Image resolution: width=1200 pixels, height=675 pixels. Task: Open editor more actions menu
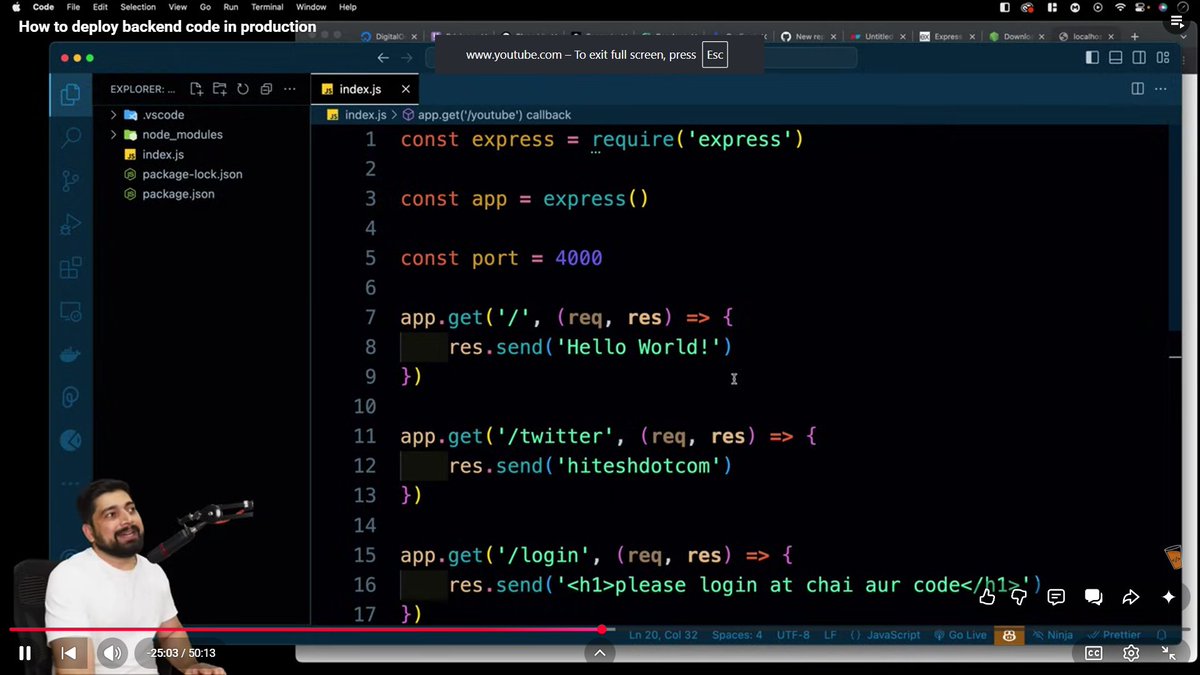[x=1162, y=89]
